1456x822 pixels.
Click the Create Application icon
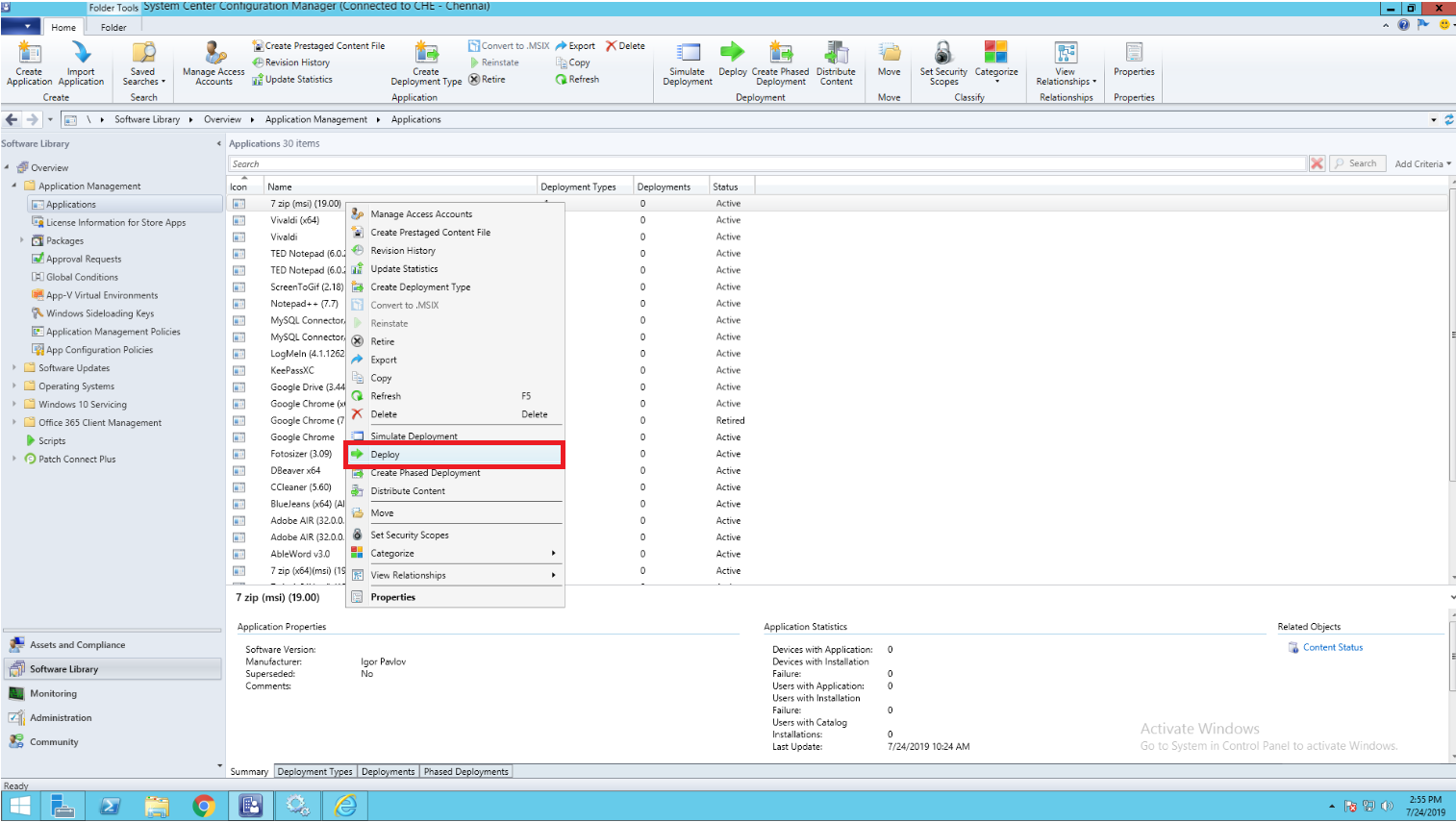click(x=28, y=64)
